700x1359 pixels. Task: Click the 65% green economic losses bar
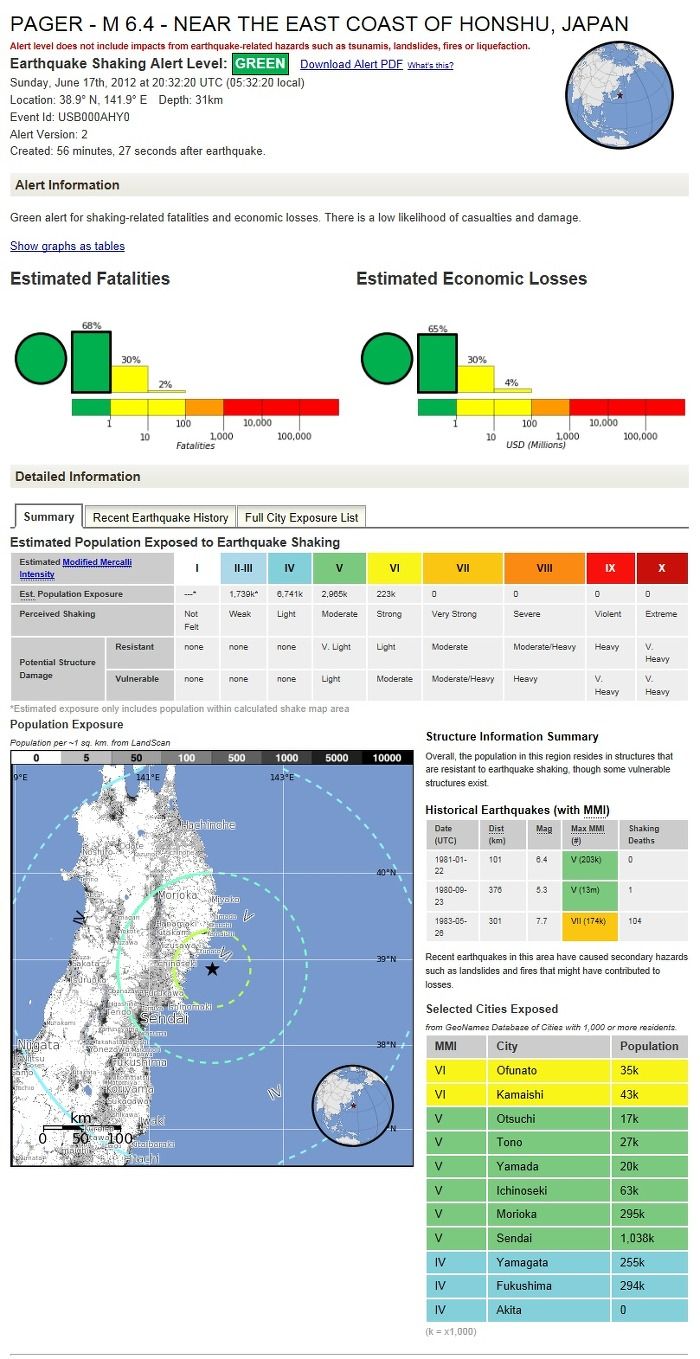437,363
